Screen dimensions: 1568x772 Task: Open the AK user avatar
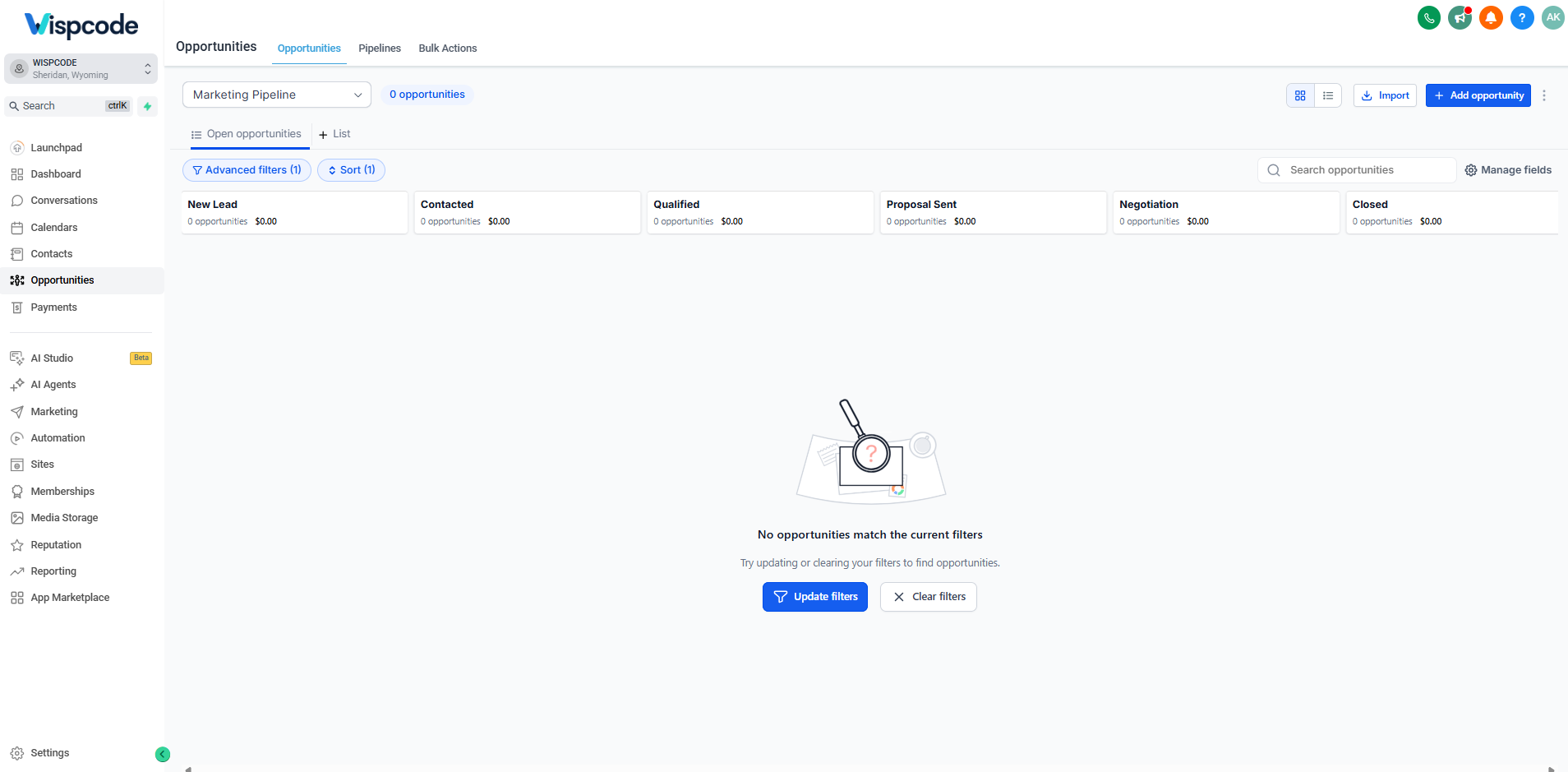1552,17
